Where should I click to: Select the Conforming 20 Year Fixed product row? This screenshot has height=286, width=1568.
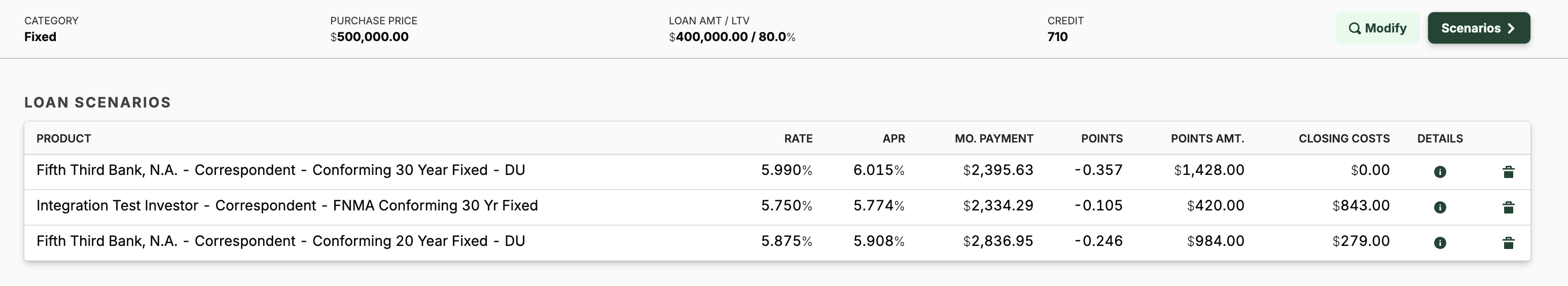coord(280,241)
